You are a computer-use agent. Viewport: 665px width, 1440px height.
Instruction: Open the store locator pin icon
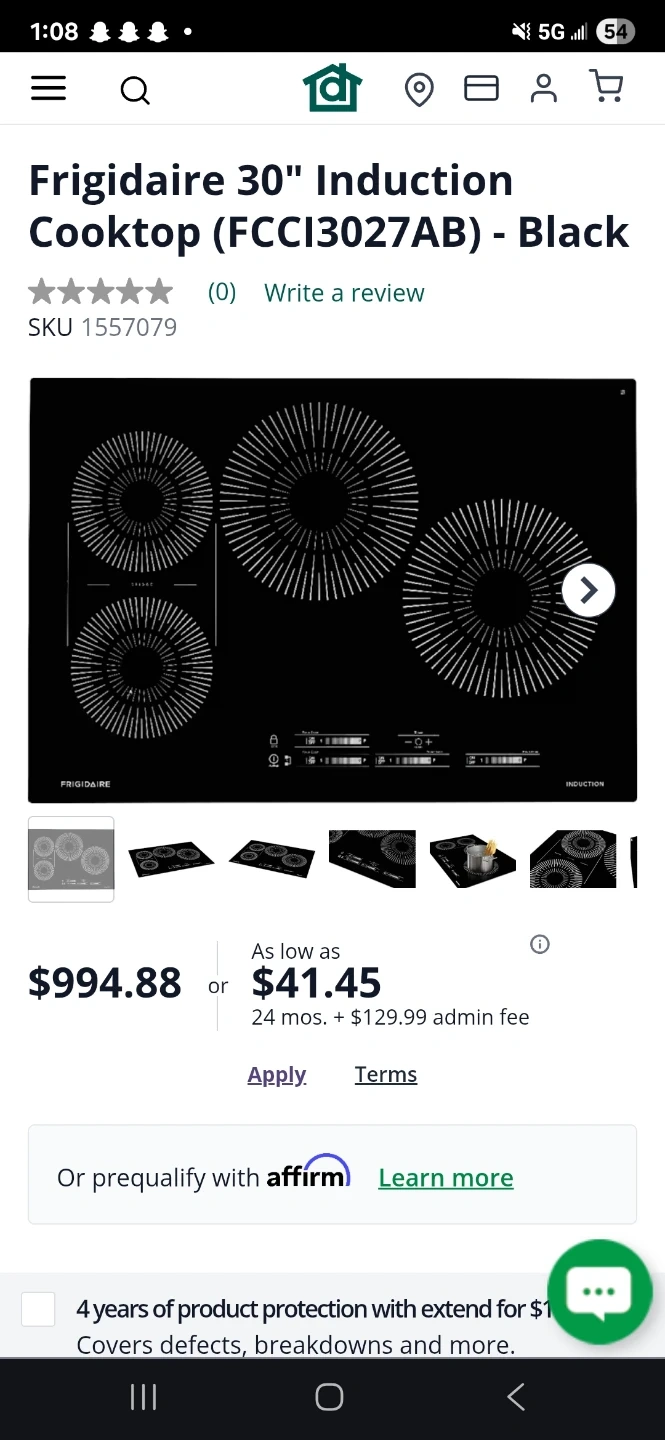[419, 90]
